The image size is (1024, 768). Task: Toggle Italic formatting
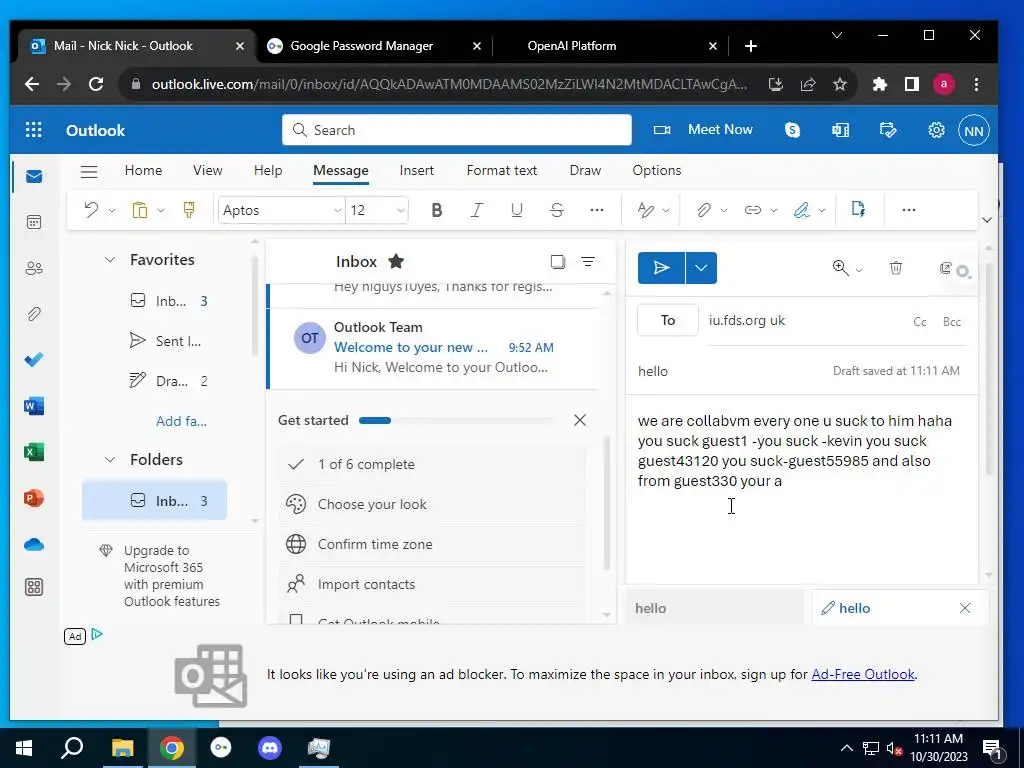tap(477, 210)
